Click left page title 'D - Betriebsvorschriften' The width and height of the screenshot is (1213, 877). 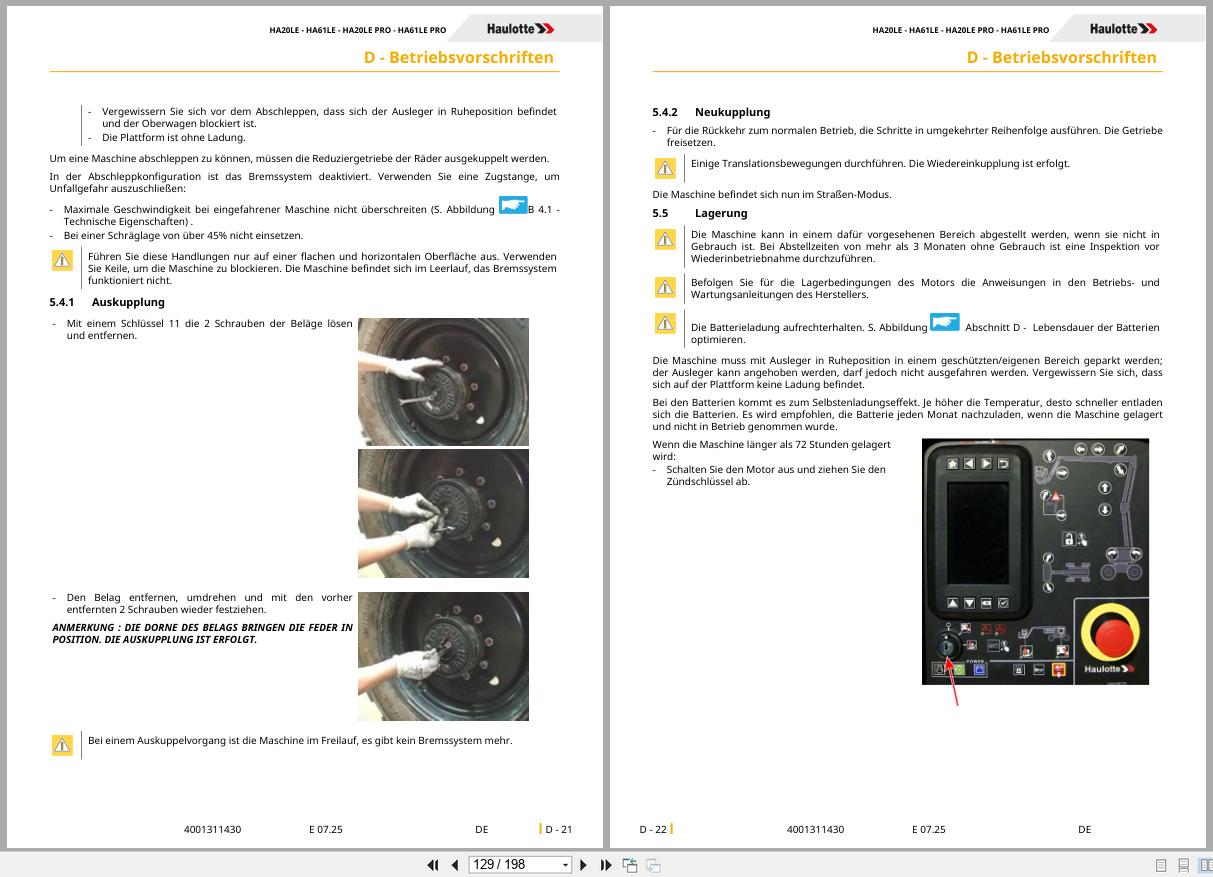tap(458, 57)
